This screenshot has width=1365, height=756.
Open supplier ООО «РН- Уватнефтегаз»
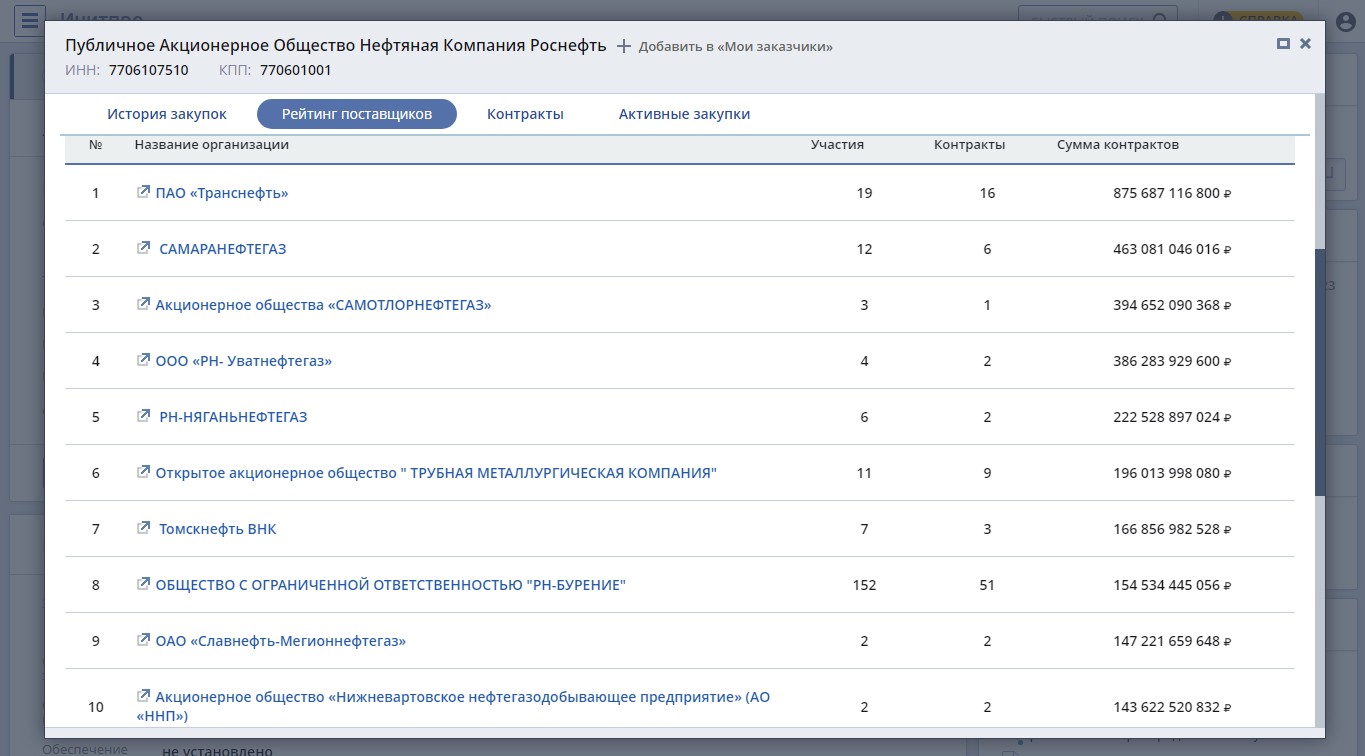click(x=243, y=361)
